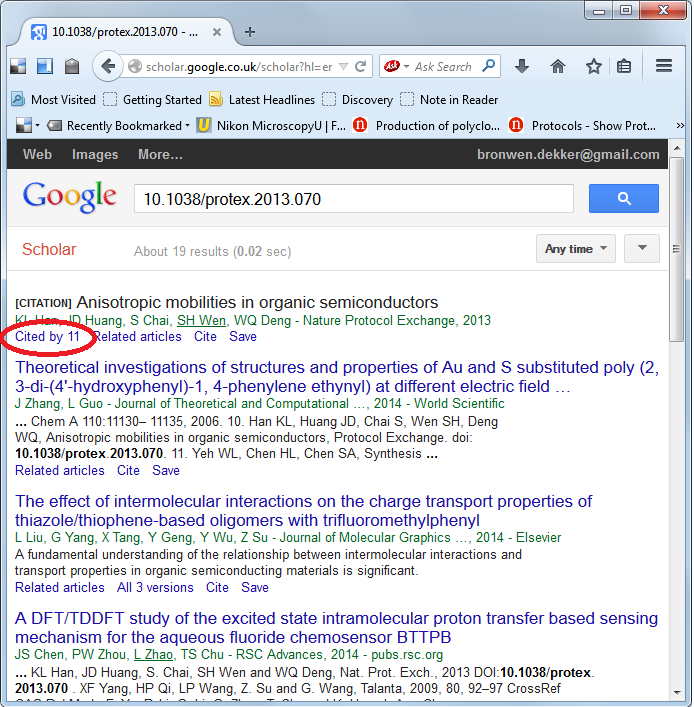Reload the page with refresh icon

point(360,67)
